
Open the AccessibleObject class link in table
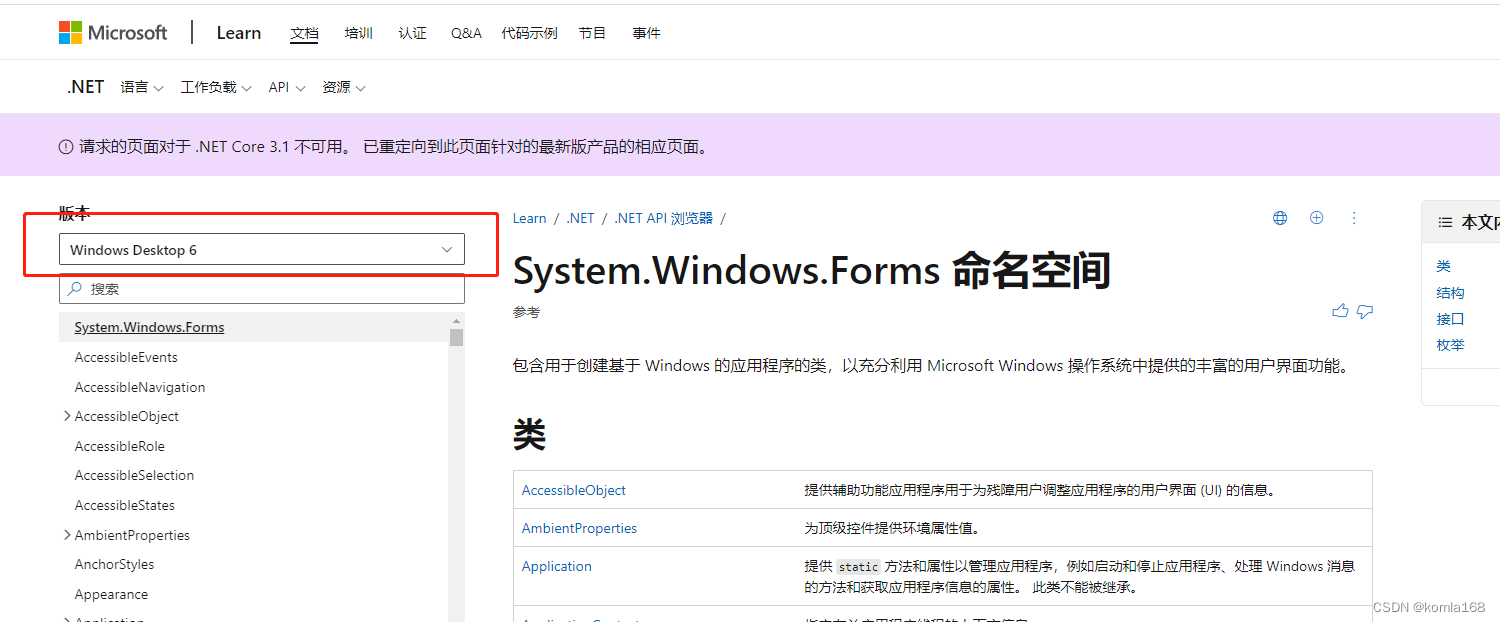coord(574,490)
